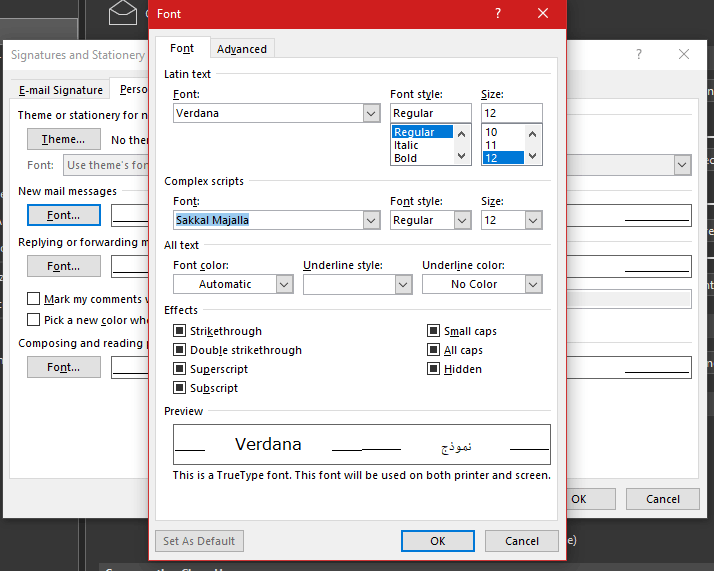The height and width of the screenshot is (571, 714).
Task: Click the Font dialog help question mark
Action: coord(498,13)
